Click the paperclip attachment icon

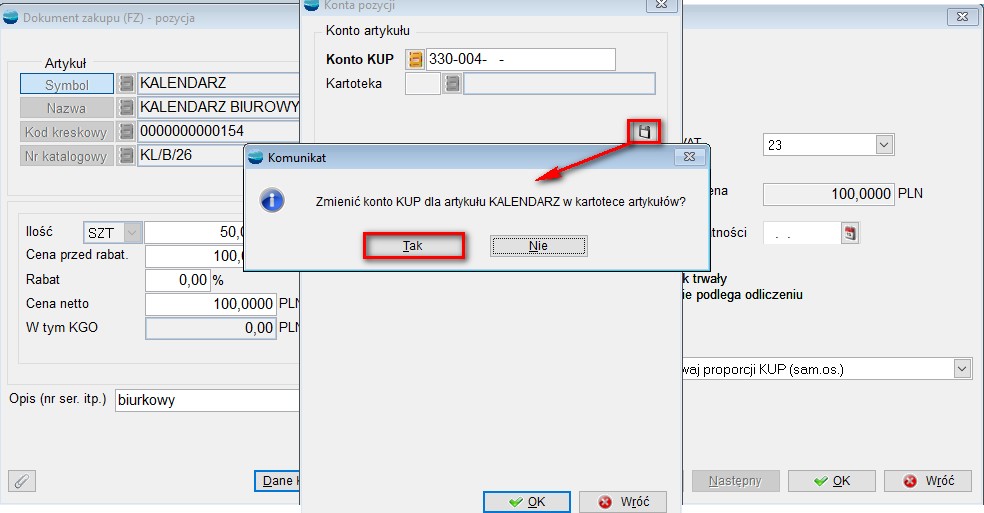pos(21,481)
